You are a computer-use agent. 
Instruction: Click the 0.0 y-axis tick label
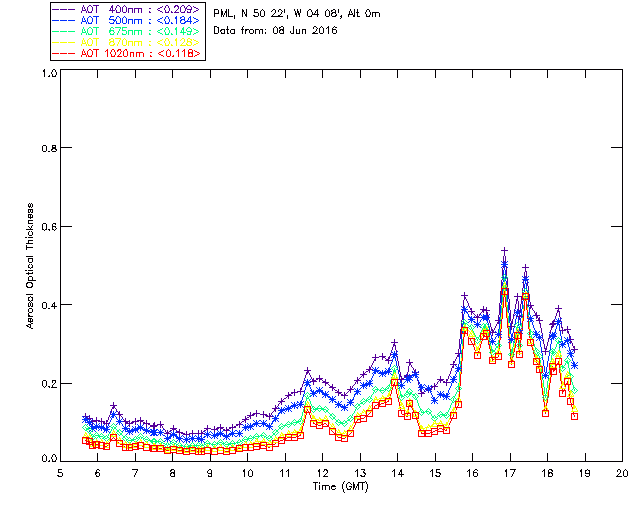[49, 458]
